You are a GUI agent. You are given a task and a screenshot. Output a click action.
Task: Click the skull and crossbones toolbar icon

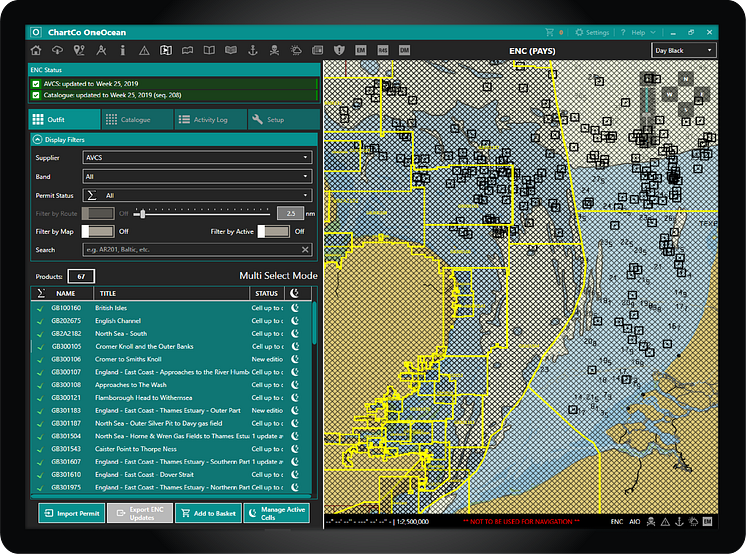[x=275, y=50]
